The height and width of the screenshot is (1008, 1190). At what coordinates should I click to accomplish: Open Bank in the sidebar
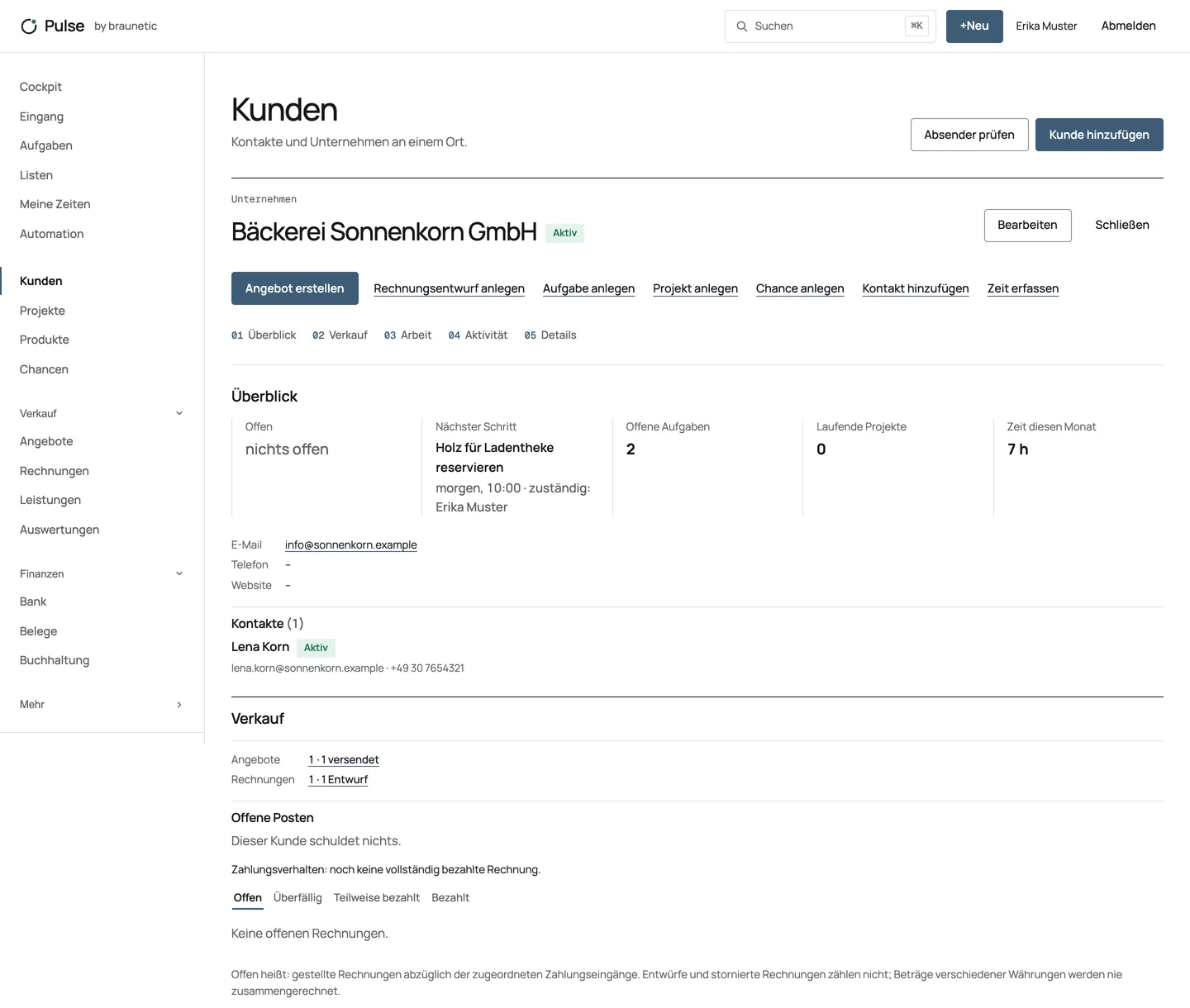point(33,601)
